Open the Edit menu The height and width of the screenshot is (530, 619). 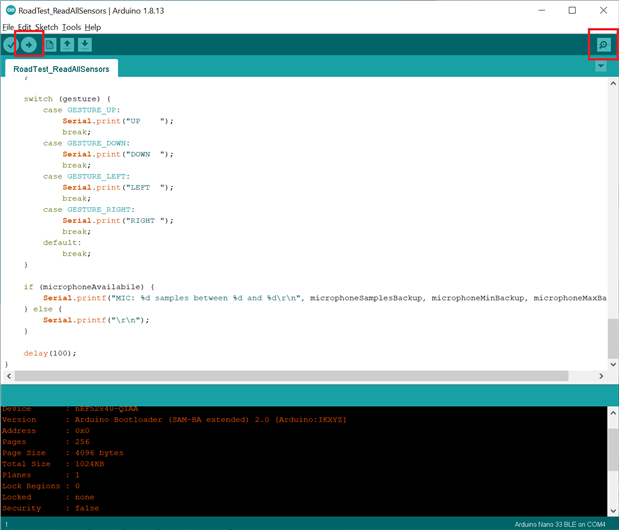pyautogui.click(x=24, y=27)
